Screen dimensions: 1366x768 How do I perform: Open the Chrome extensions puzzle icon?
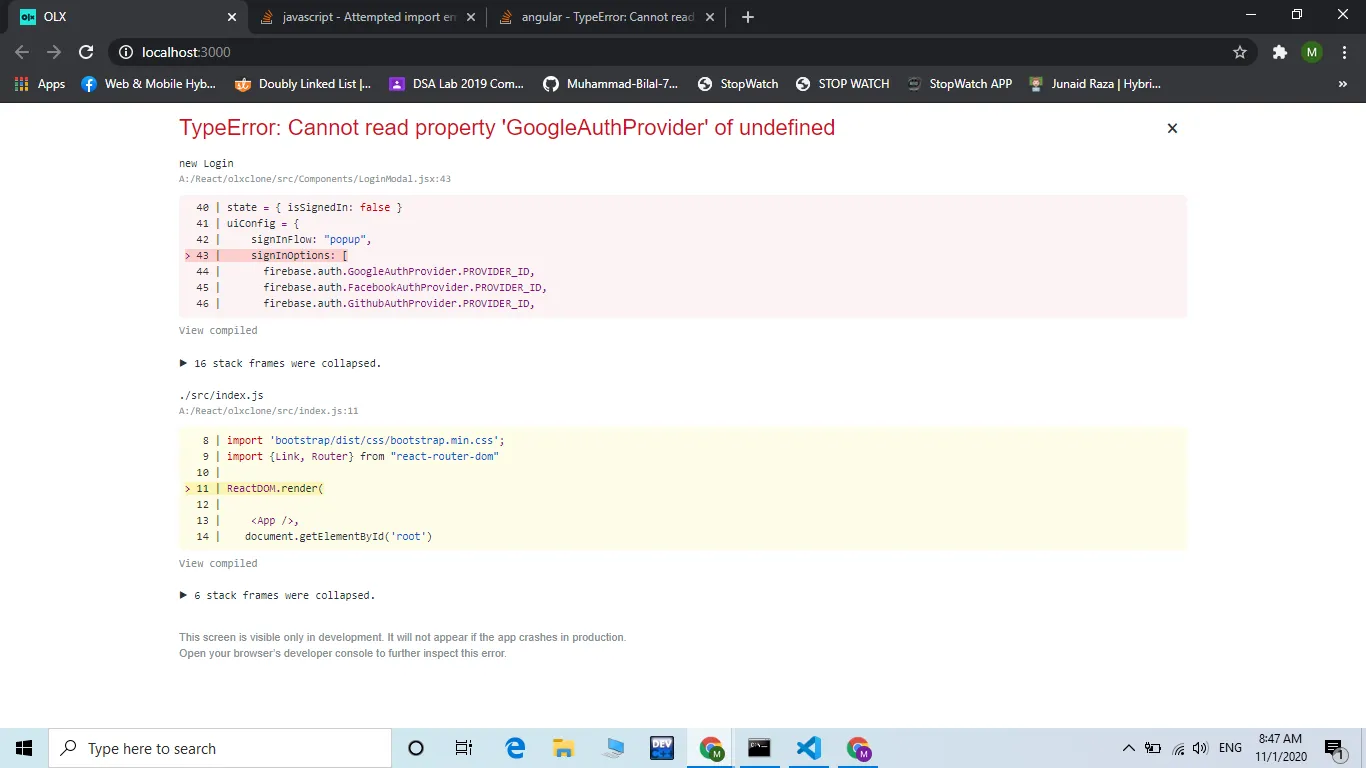(1280, 52)
